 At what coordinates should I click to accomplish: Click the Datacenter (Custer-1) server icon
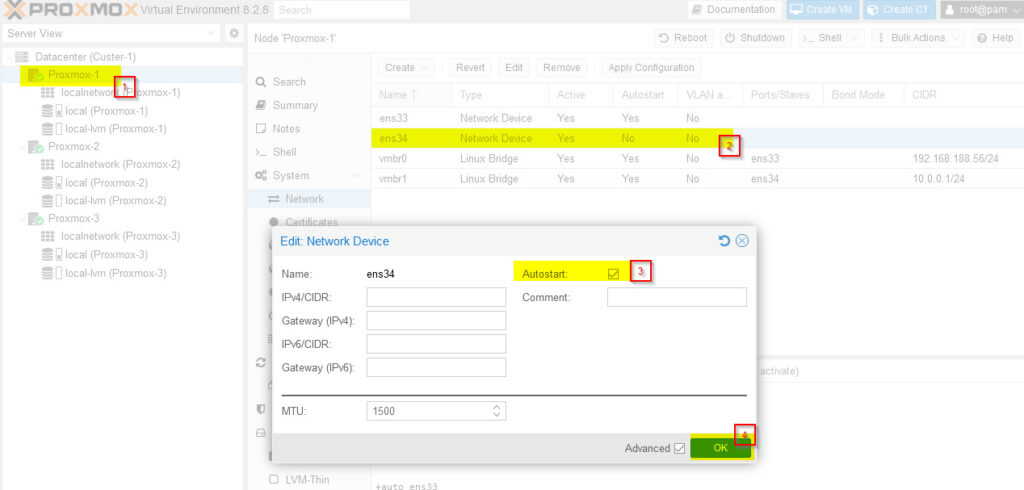point(22,57)
